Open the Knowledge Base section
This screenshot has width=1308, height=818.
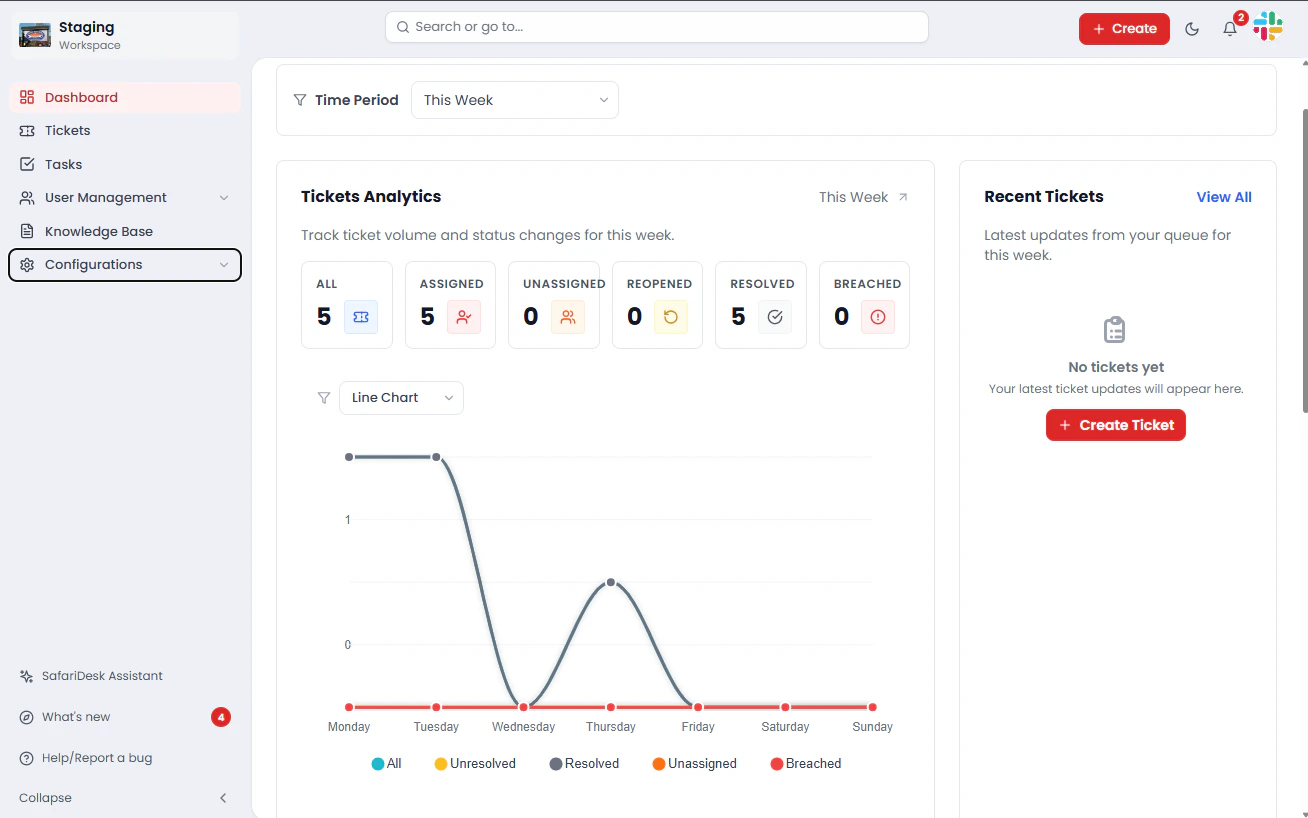point(125,232)
